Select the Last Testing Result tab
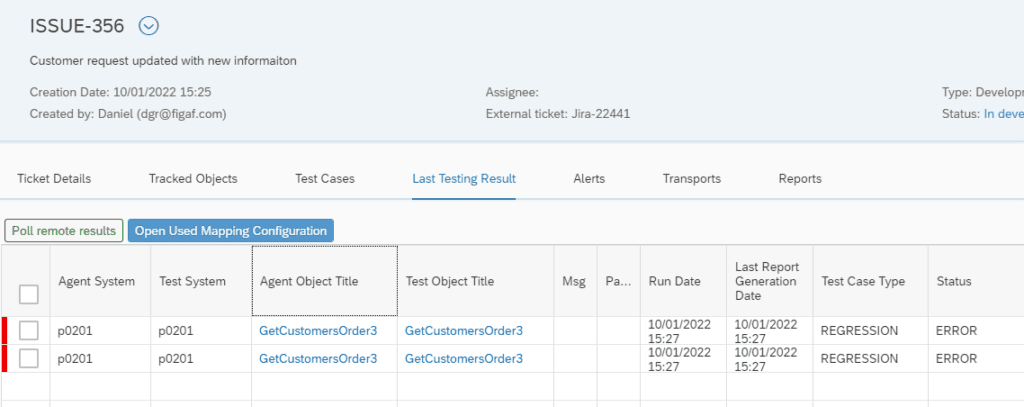Viewport: 1024px width, 407px height. coord(464,178)
